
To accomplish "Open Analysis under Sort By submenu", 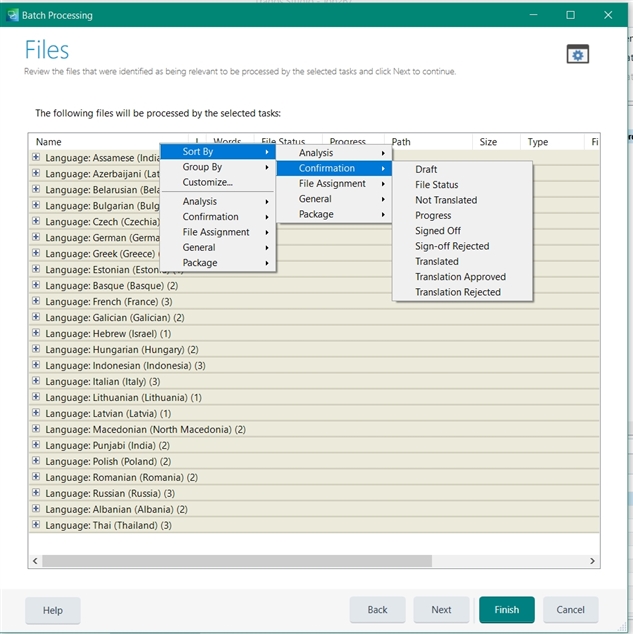I will (334, 153).
